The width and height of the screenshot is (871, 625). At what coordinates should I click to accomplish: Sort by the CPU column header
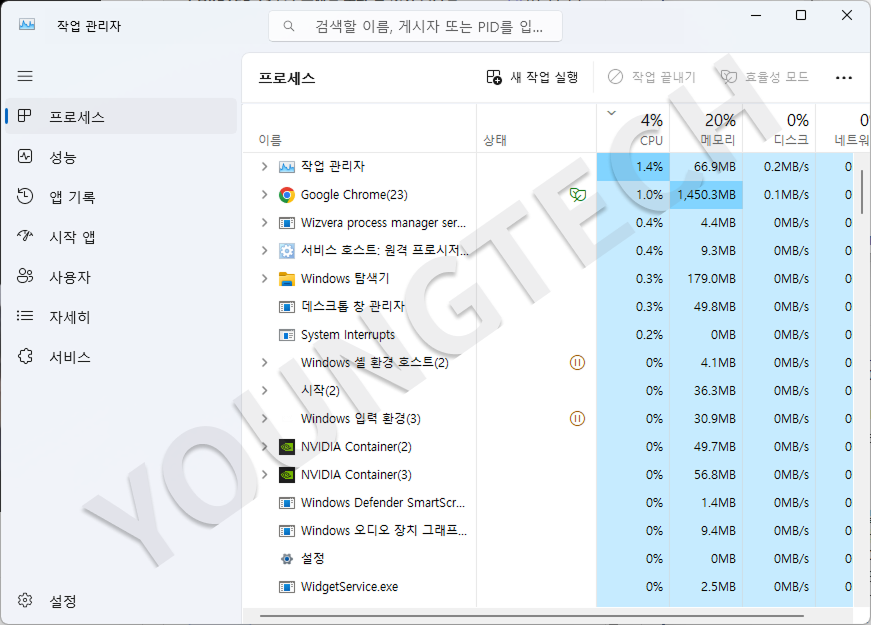tap(633, 128)
